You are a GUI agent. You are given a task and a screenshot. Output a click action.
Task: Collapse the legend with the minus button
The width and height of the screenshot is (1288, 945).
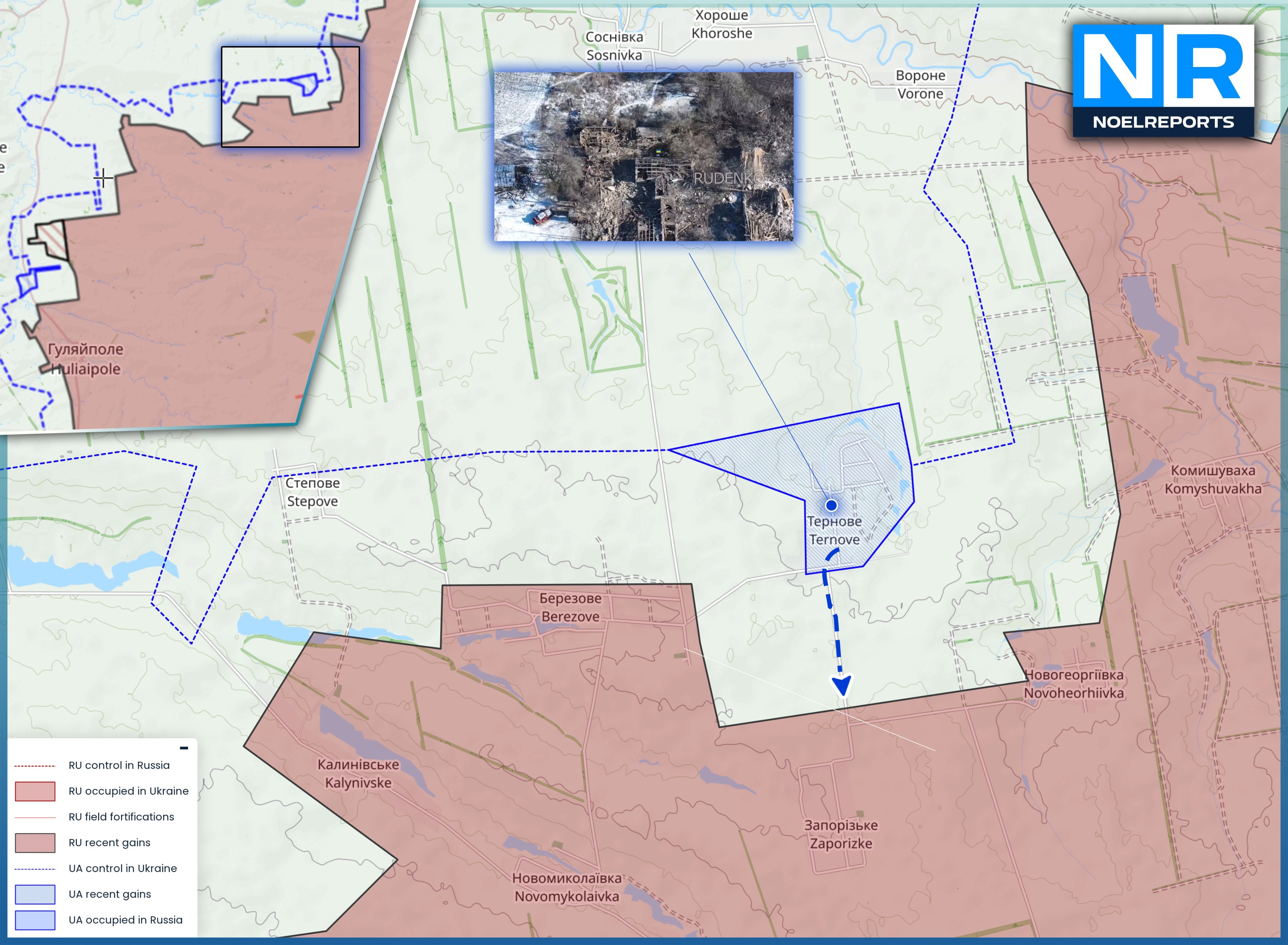184,748
